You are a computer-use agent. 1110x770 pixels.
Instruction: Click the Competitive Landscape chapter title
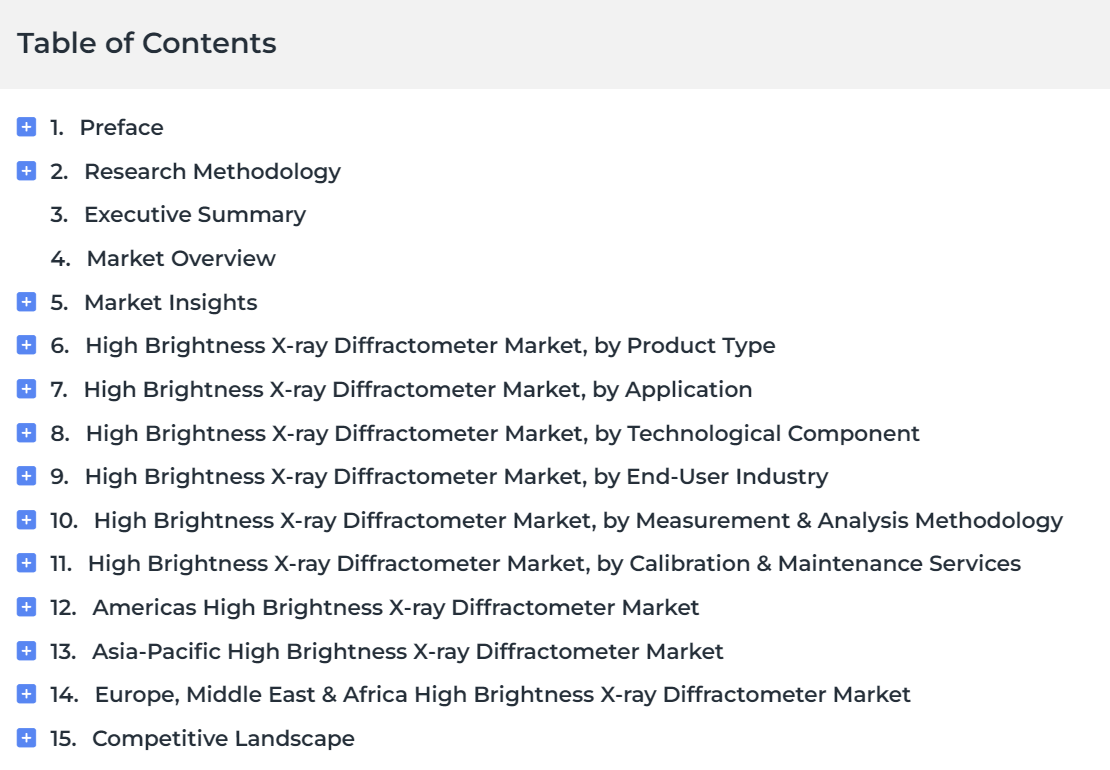(223, 739)
